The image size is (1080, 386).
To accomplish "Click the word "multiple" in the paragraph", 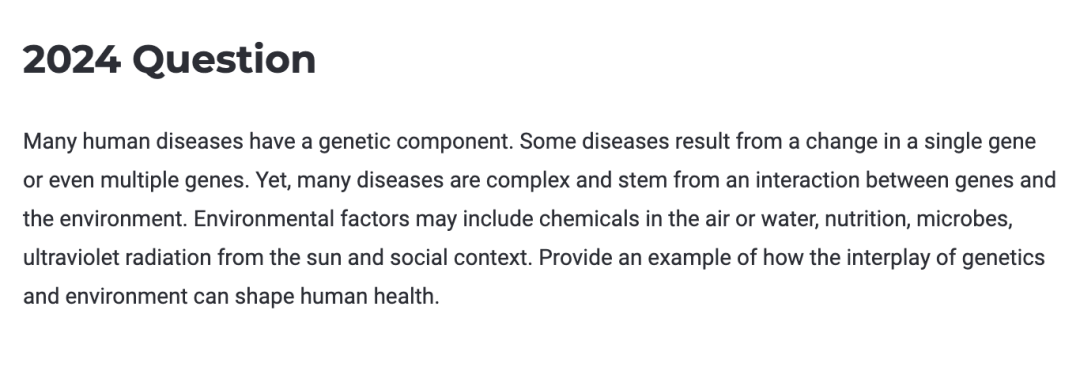I will point(141,181).
